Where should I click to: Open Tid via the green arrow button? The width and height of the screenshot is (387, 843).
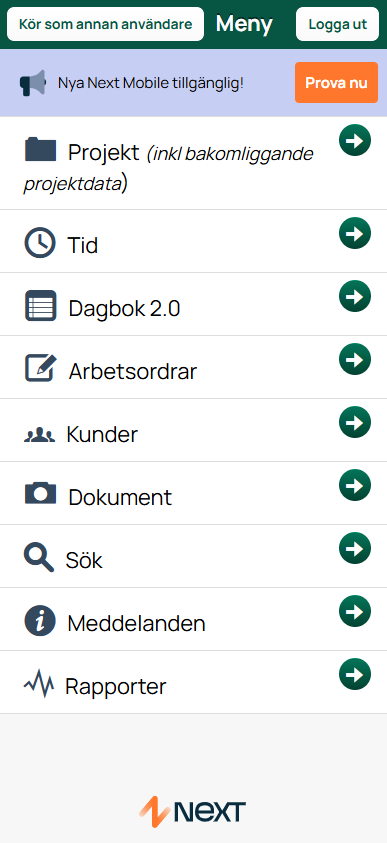pos(355,233)
